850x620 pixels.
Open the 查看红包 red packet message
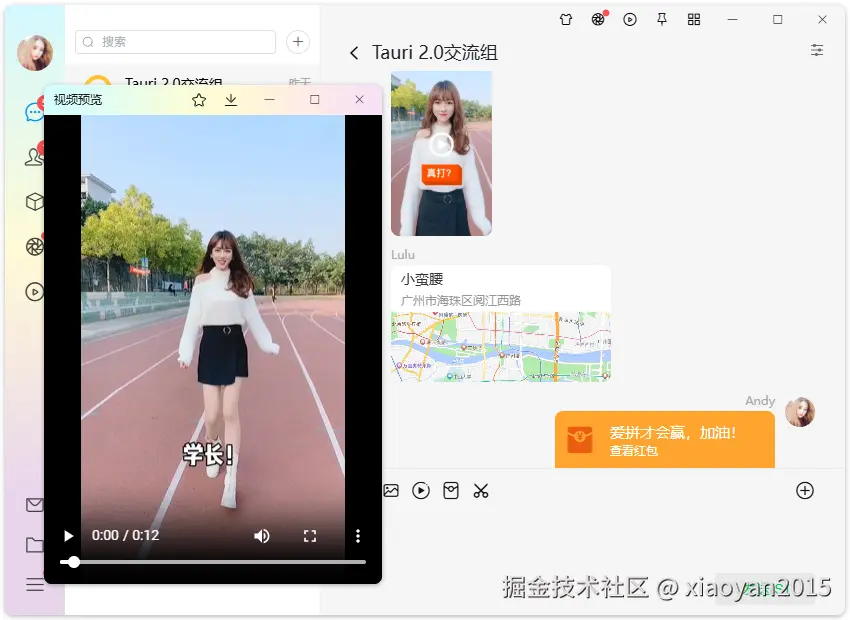tap(665, 440)
